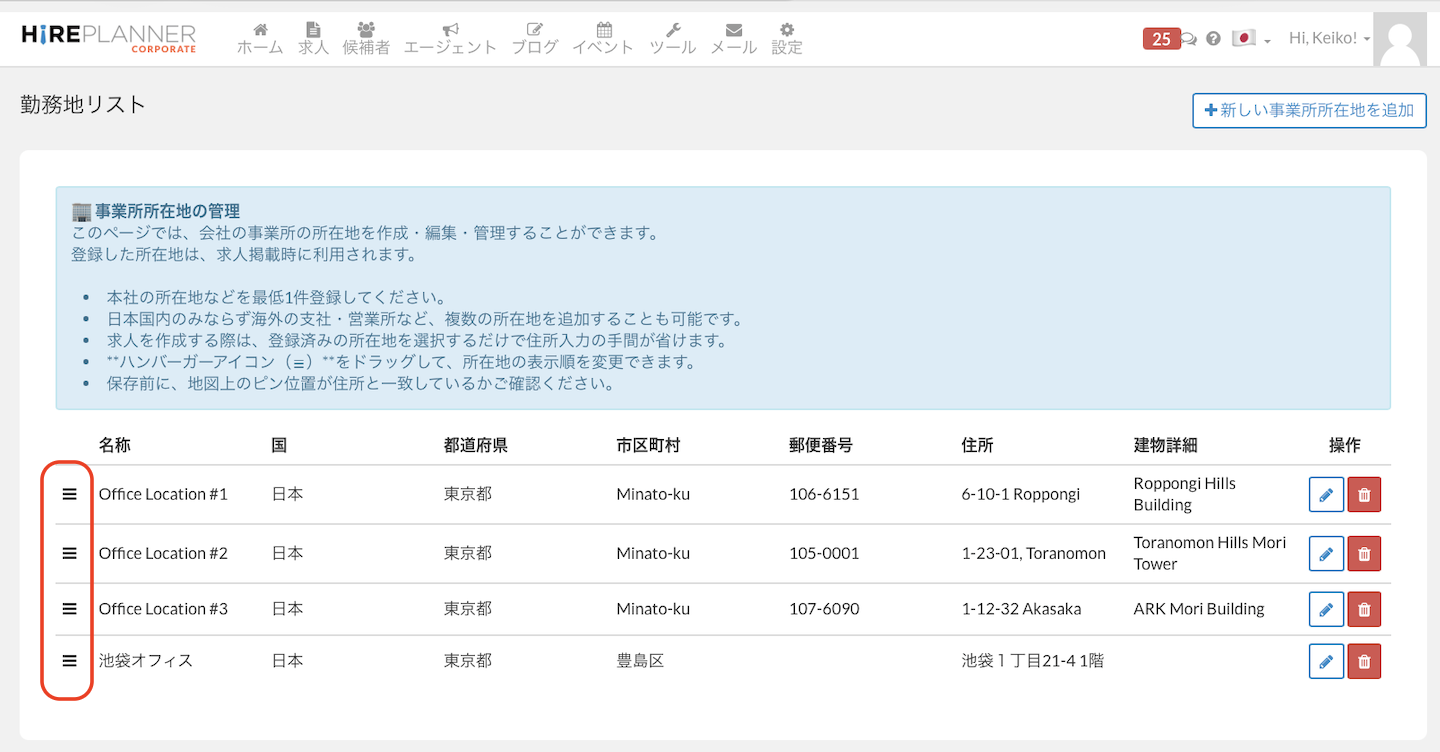
Task: Open the Japanese flag language dropdown
Action: point(1250,39)
